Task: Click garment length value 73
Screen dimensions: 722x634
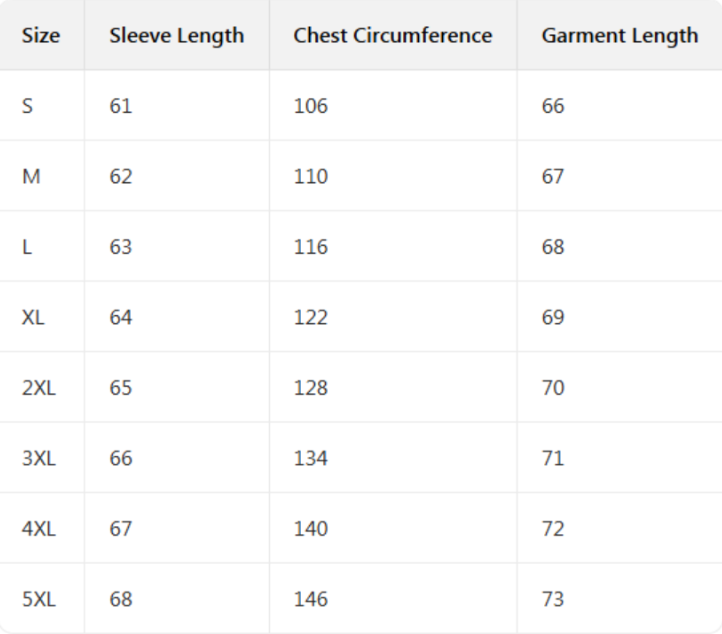Action: (x=553, y=599)
